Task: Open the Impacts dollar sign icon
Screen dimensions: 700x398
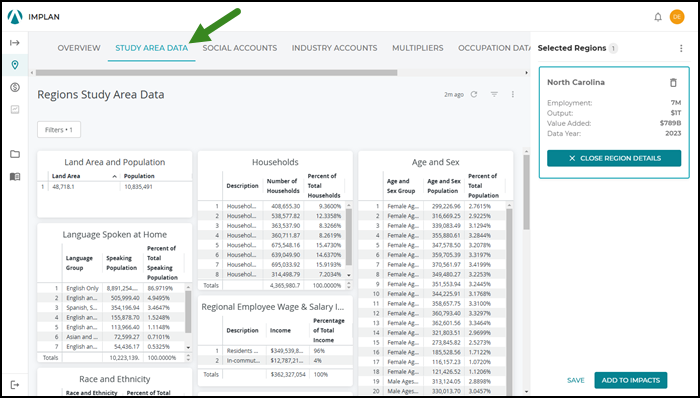Action: [15, 87]
